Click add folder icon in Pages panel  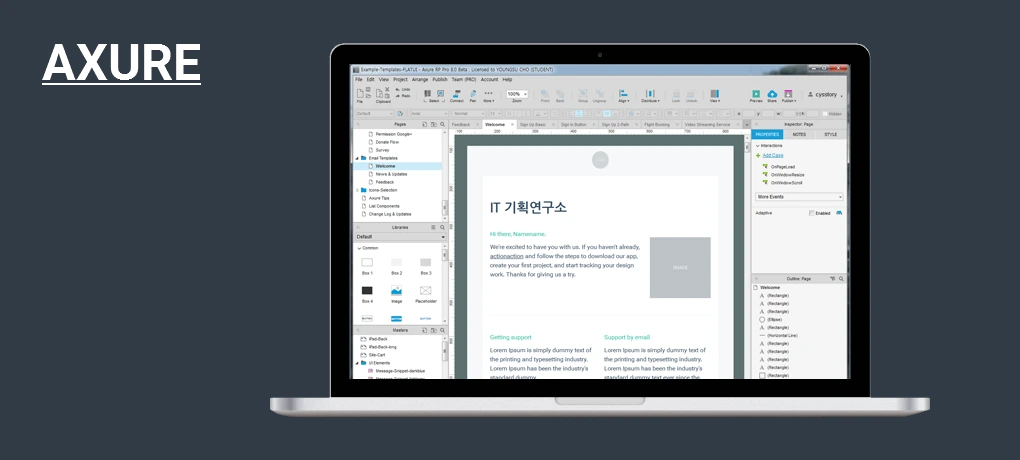[x=434, y=124]
